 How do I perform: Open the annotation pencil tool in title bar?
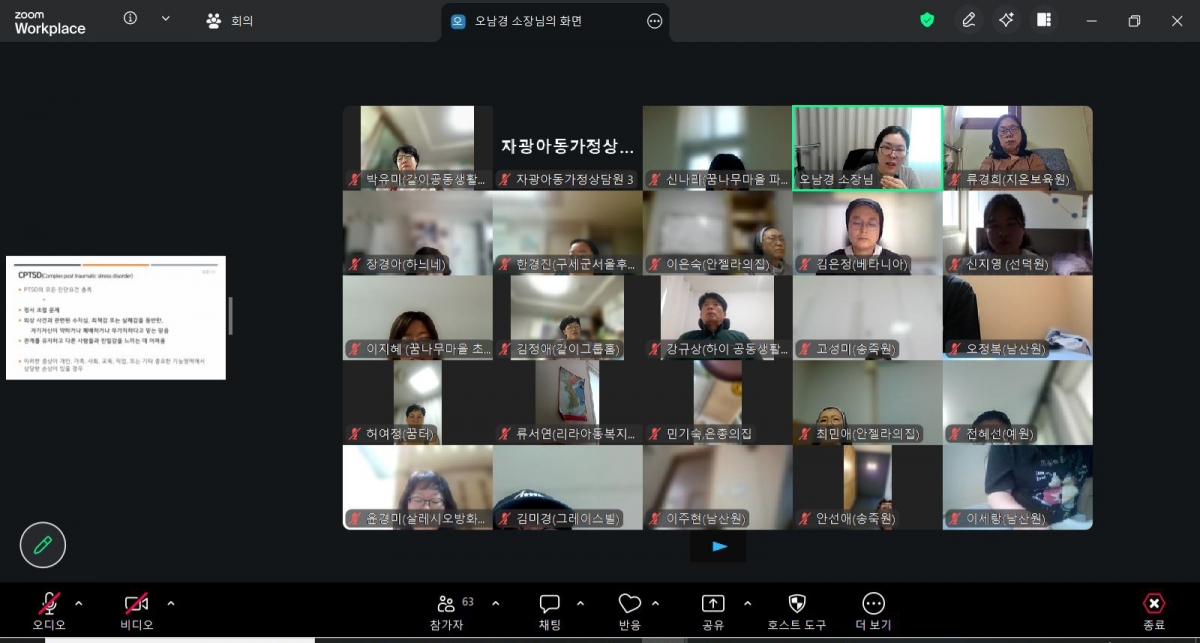[x=968, y=20]
